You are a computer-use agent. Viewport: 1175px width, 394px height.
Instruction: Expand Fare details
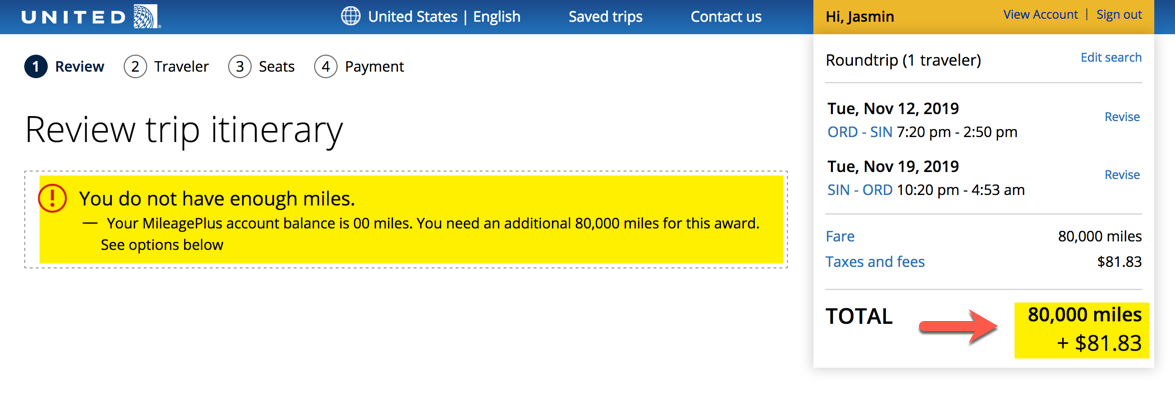click(x=840, y=237)
